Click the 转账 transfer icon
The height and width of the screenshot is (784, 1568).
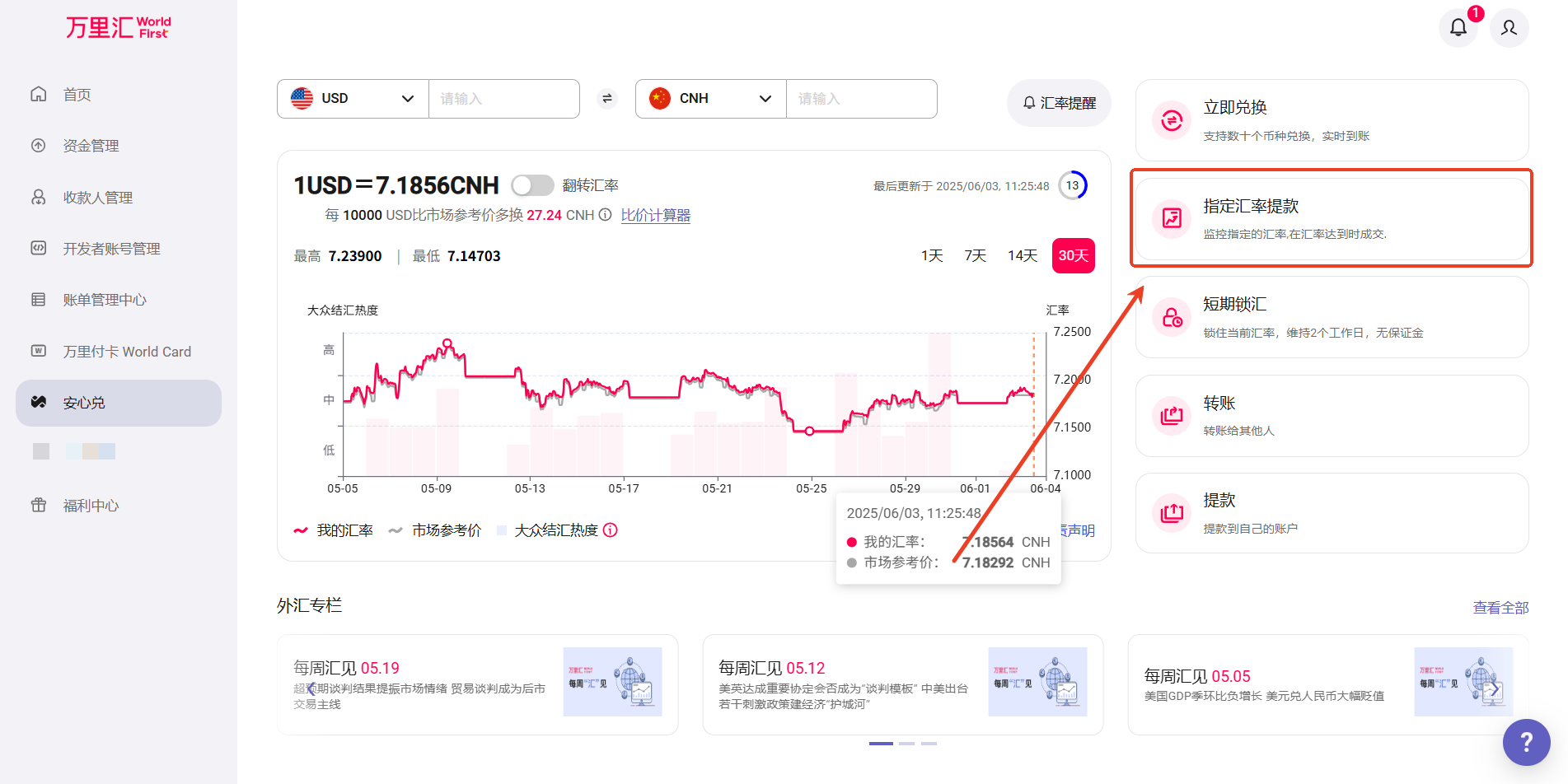click(1171, 416)
